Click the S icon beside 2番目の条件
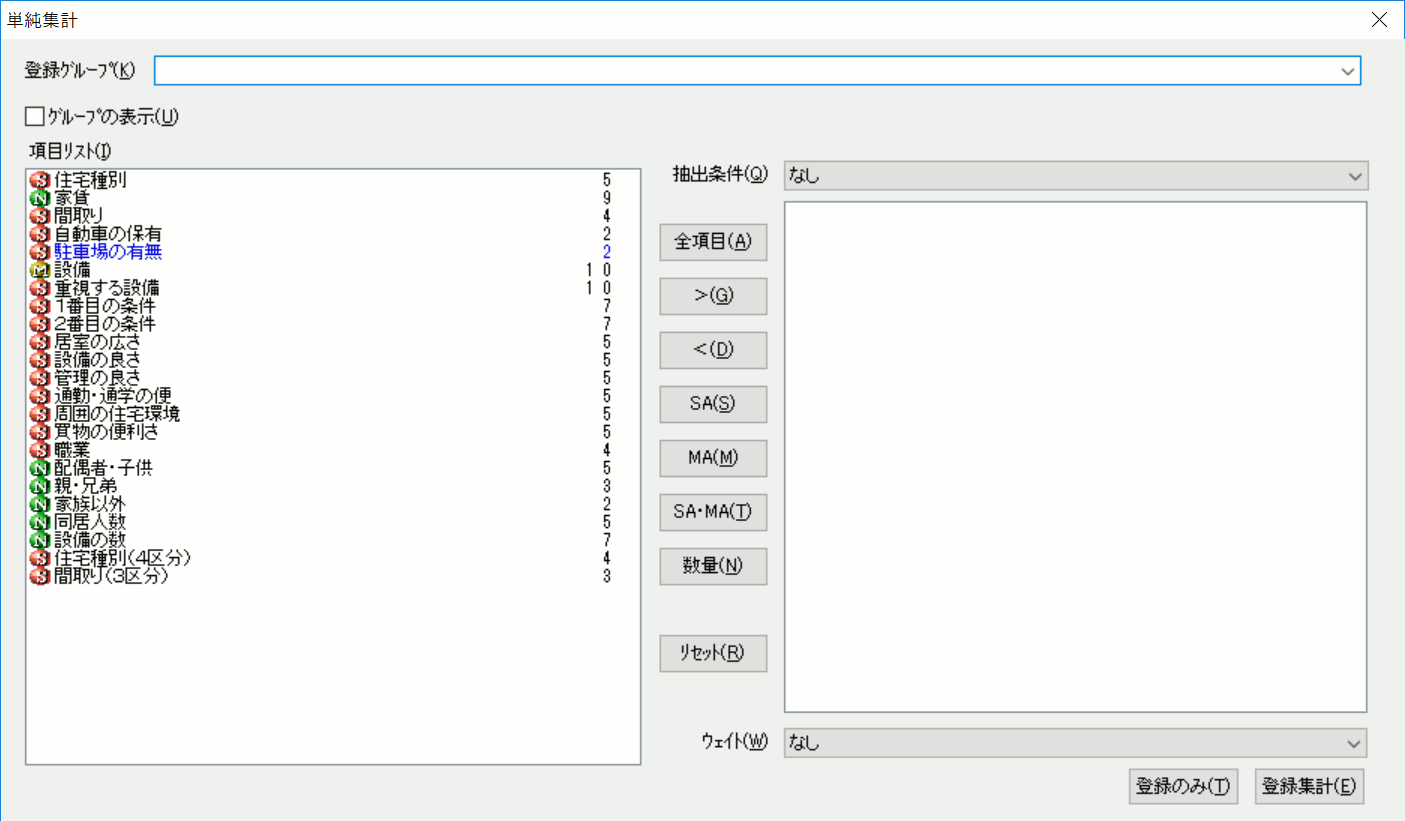 coord(40,324)
